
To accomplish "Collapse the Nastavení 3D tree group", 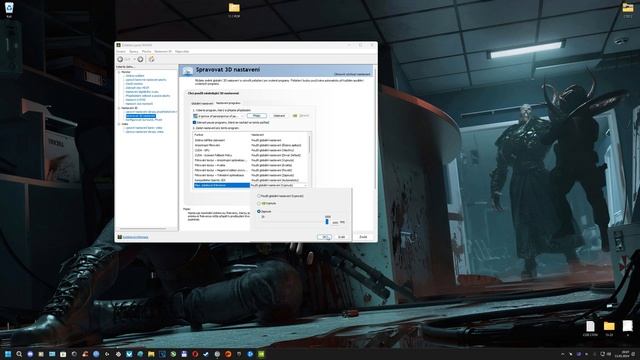I will coord(119,108).
